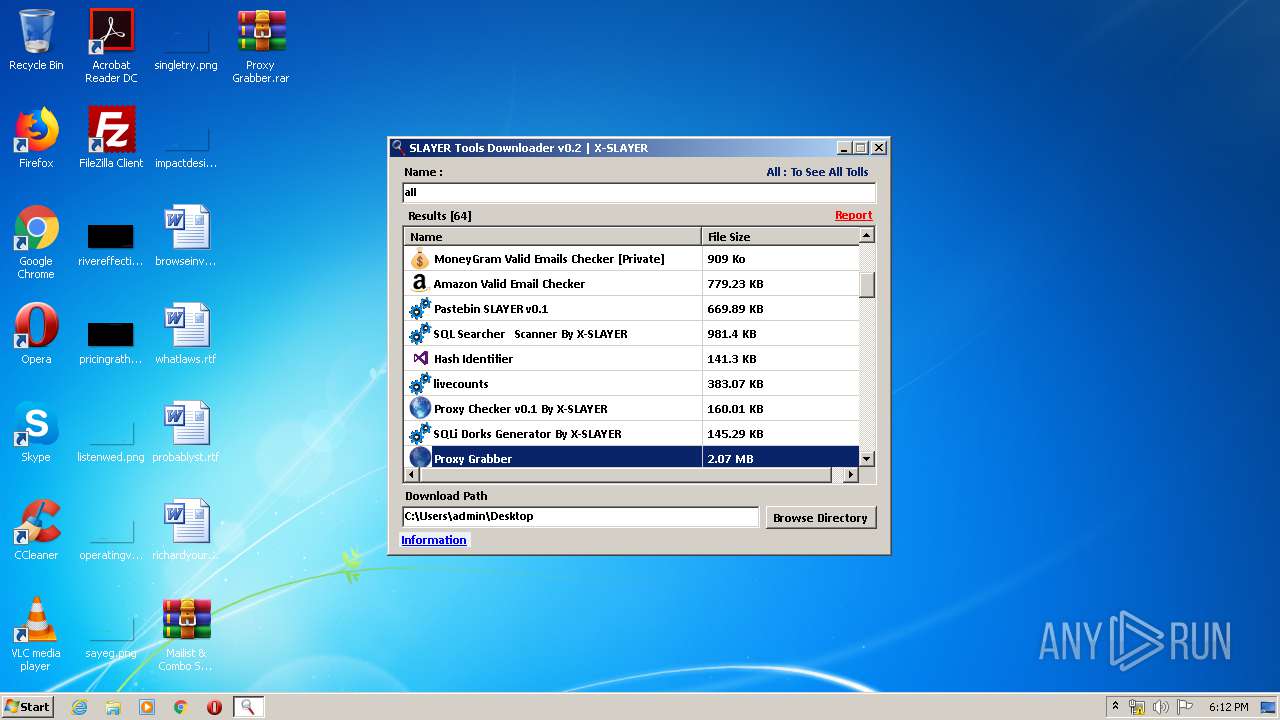Click the Start button
This screenshot has width=1280, height=720.
coord(28,707)
